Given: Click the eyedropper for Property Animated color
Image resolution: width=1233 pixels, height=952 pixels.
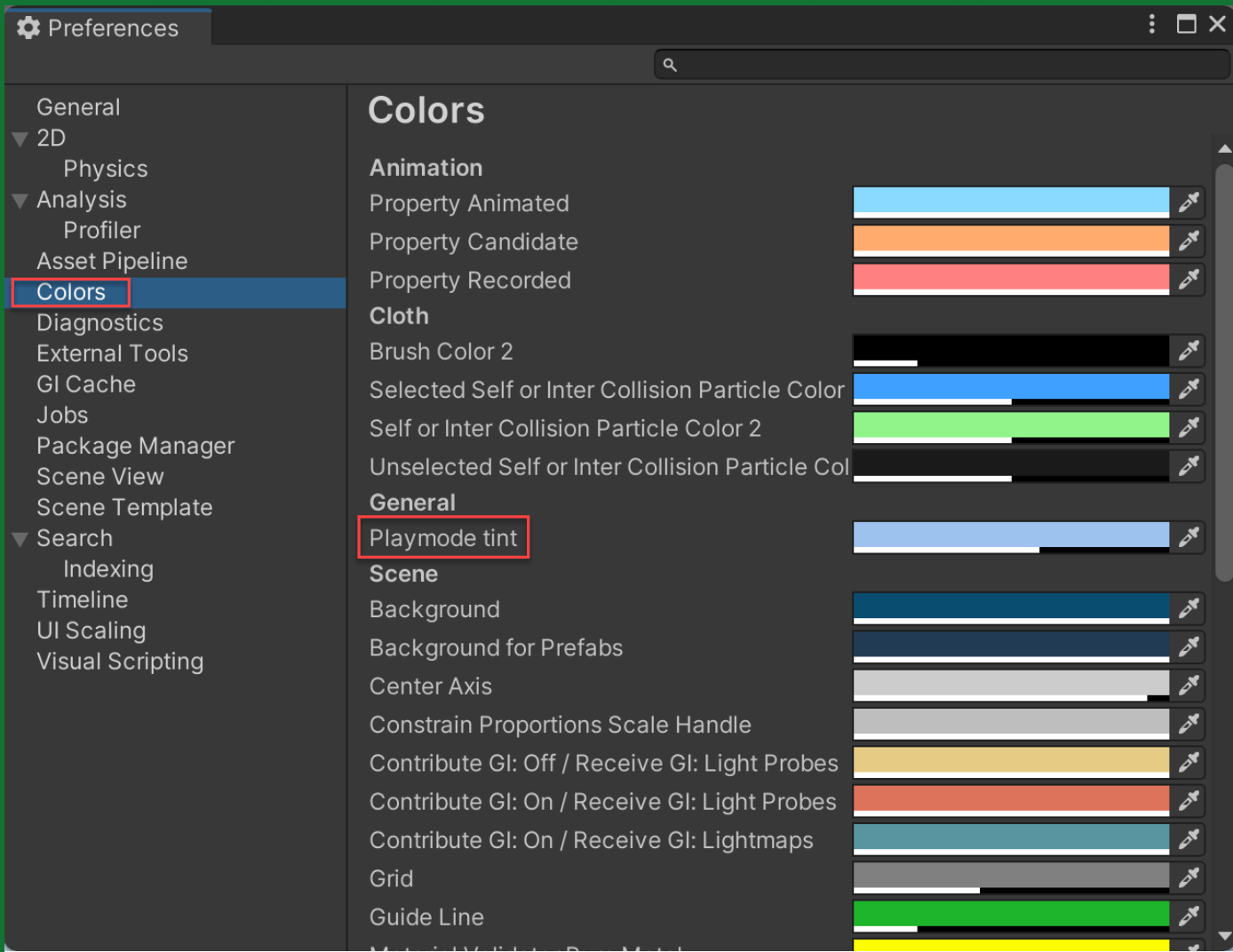Looking at the screenshot, I should click(1188, 202).
